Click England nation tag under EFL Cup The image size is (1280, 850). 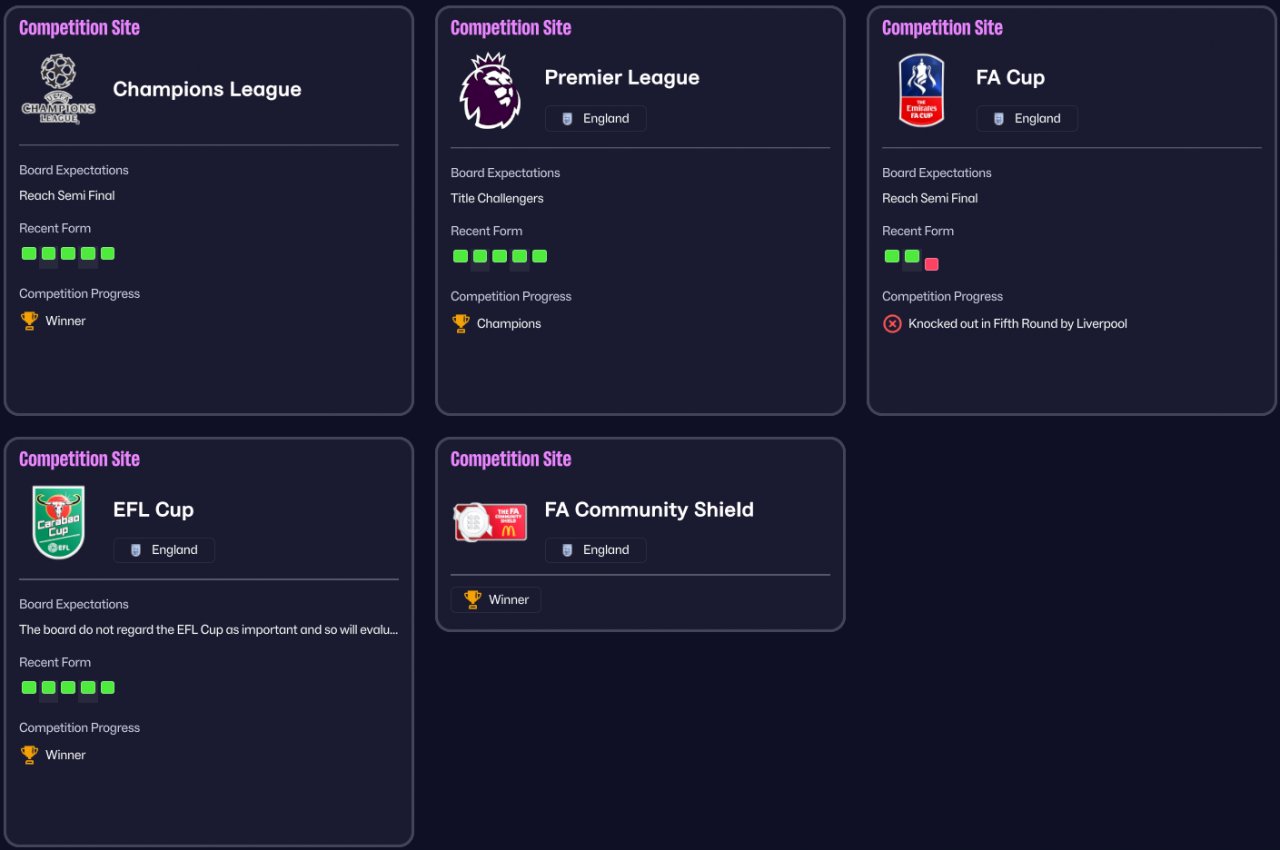click(x=164, y=550)
